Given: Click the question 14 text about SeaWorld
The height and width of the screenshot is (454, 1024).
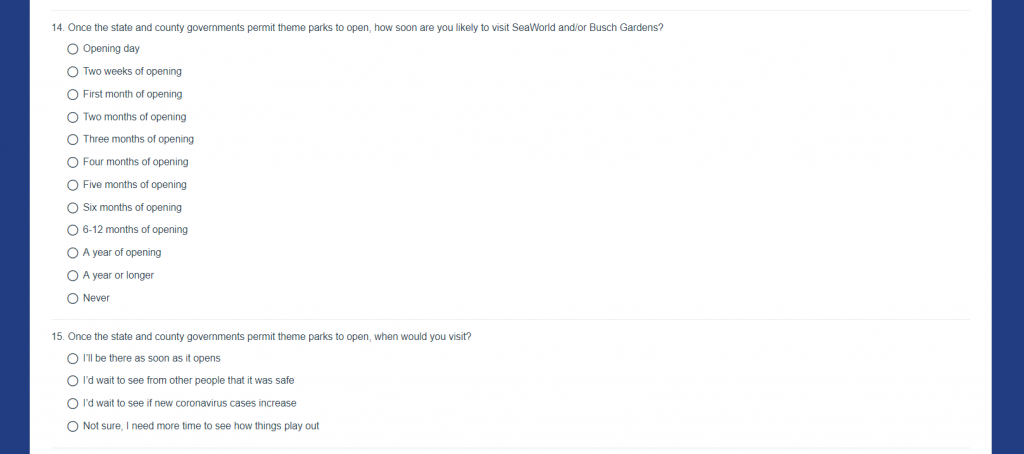Looking at the screenshot, I should point(357,28).
